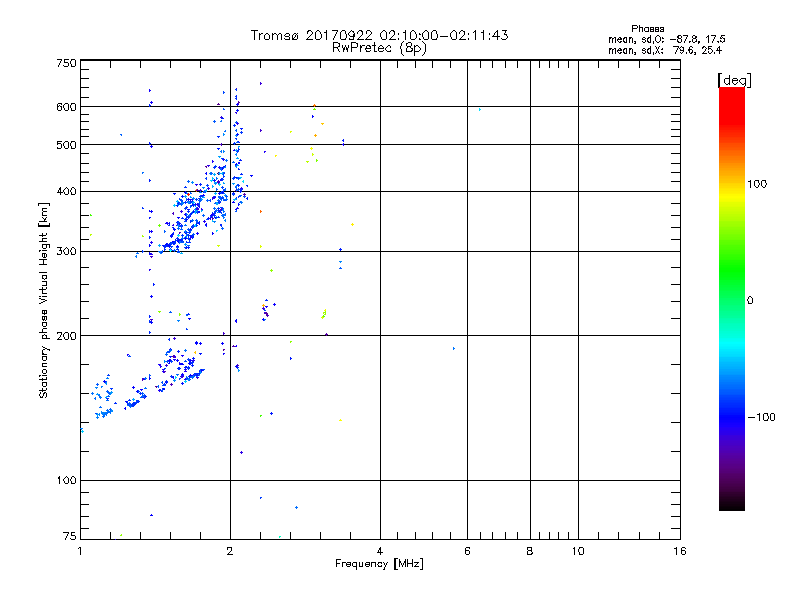Select the 'RwPretec (8p)' subtitle text
This screenshot has height=600, width=800.
[x=379, y=48]
